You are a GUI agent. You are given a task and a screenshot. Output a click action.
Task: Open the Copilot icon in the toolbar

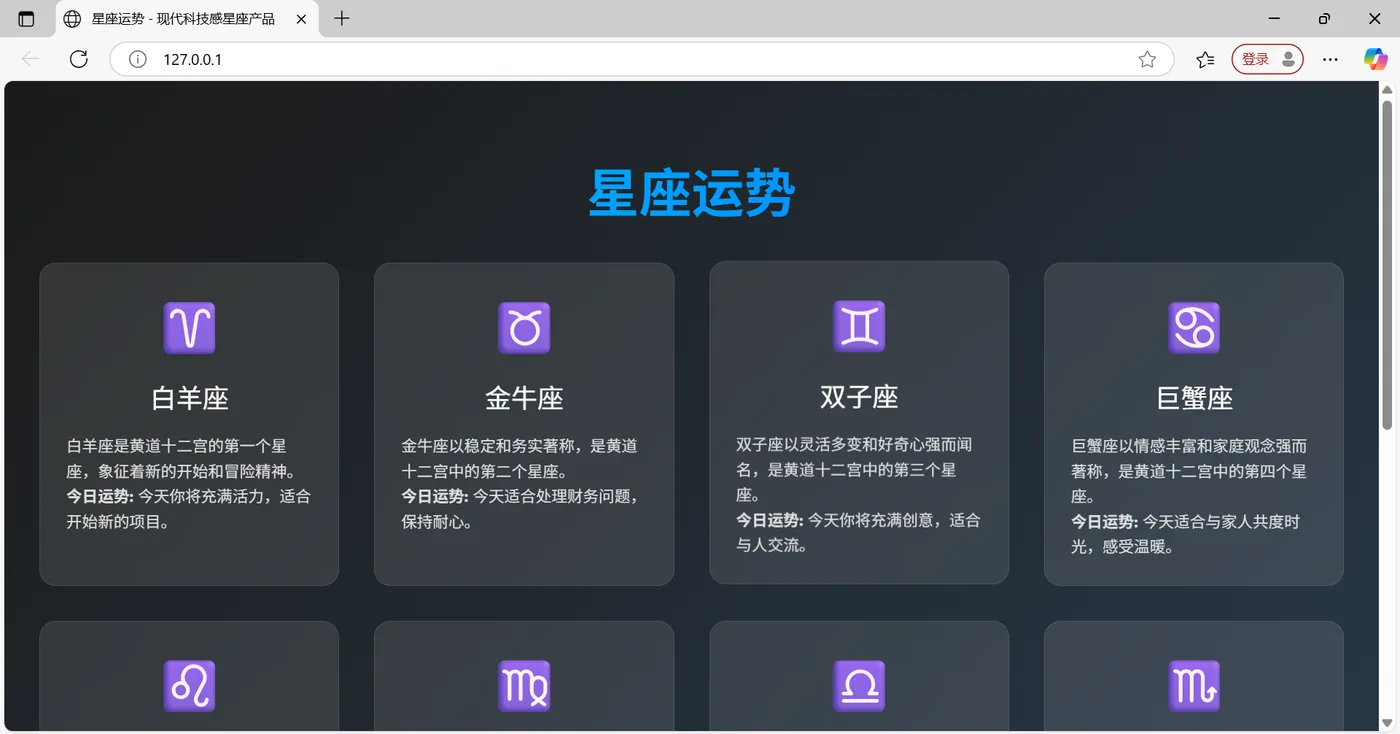tap(1376, 59)
